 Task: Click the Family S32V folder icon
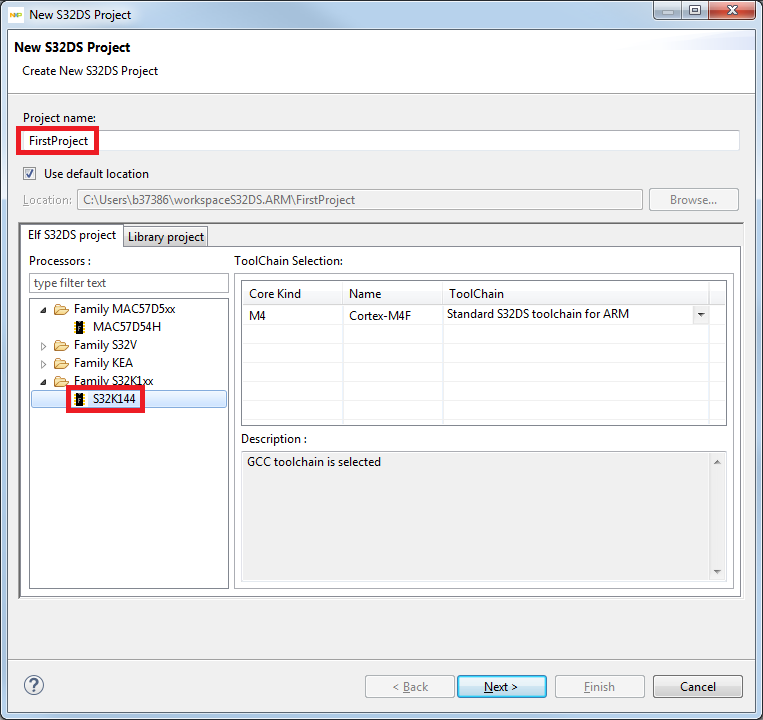coord(61,345)
